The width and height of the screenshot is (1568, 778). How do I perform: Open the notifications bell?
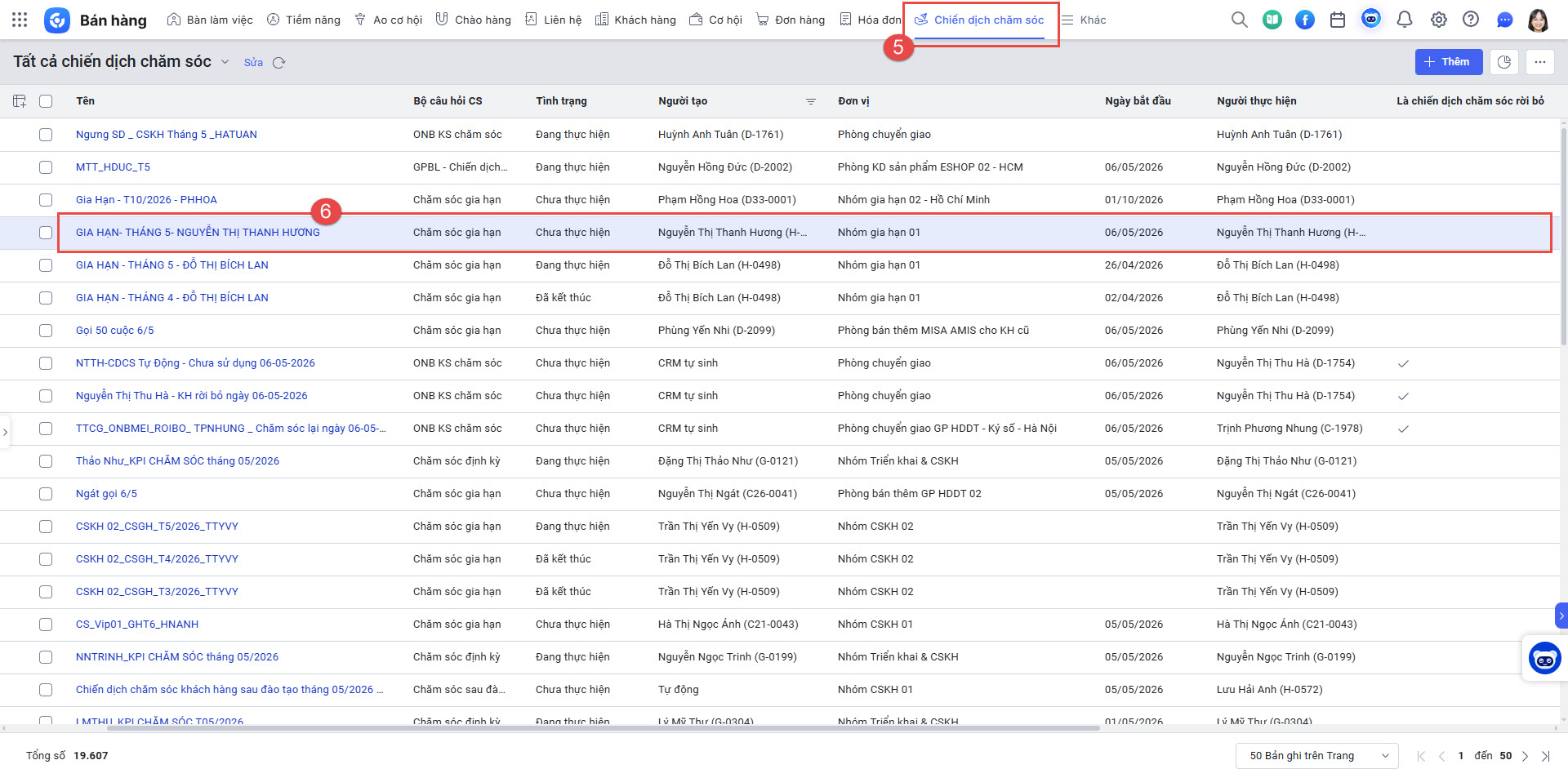pos(1405,20)
